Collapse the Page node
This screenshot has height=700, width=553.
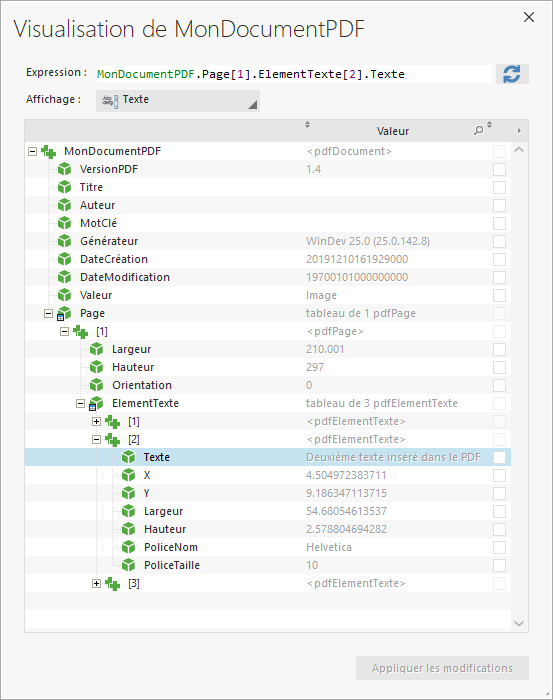click(x=48, y=313)
